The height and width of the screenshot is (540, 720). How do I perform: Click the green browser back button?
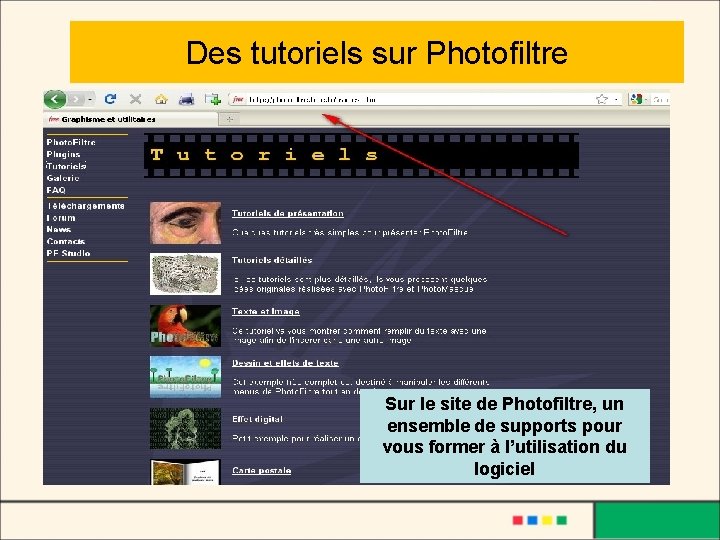click(55, 99)
